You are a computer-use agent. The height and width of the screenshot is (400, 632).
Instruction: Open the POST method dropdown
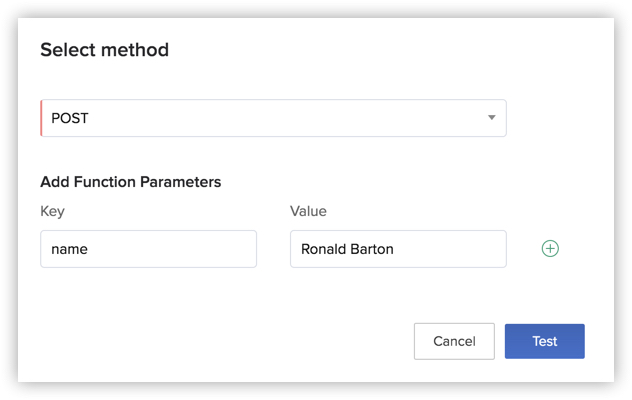click(x=273, y=118)
